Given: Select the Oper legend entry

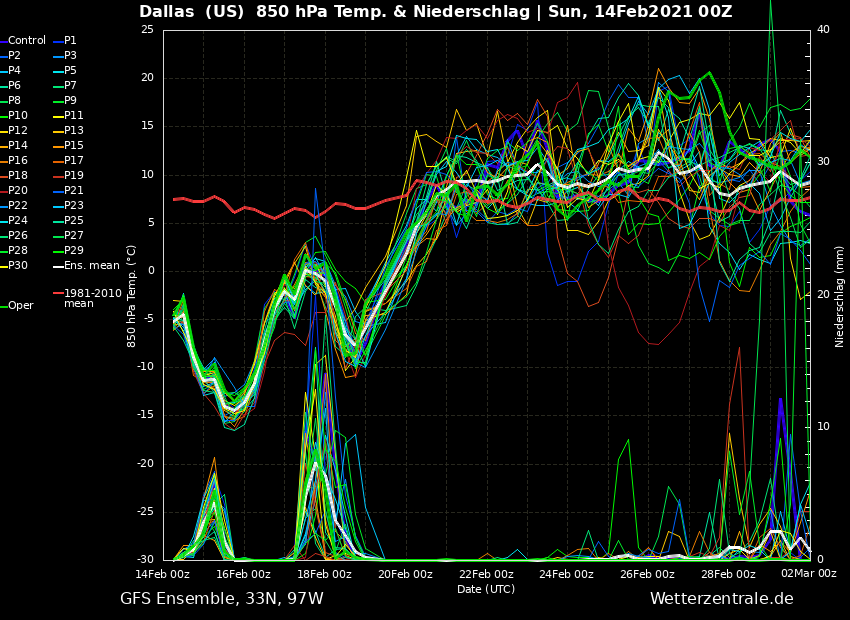Looking at the screenshot, I should [x=20, y=306].
